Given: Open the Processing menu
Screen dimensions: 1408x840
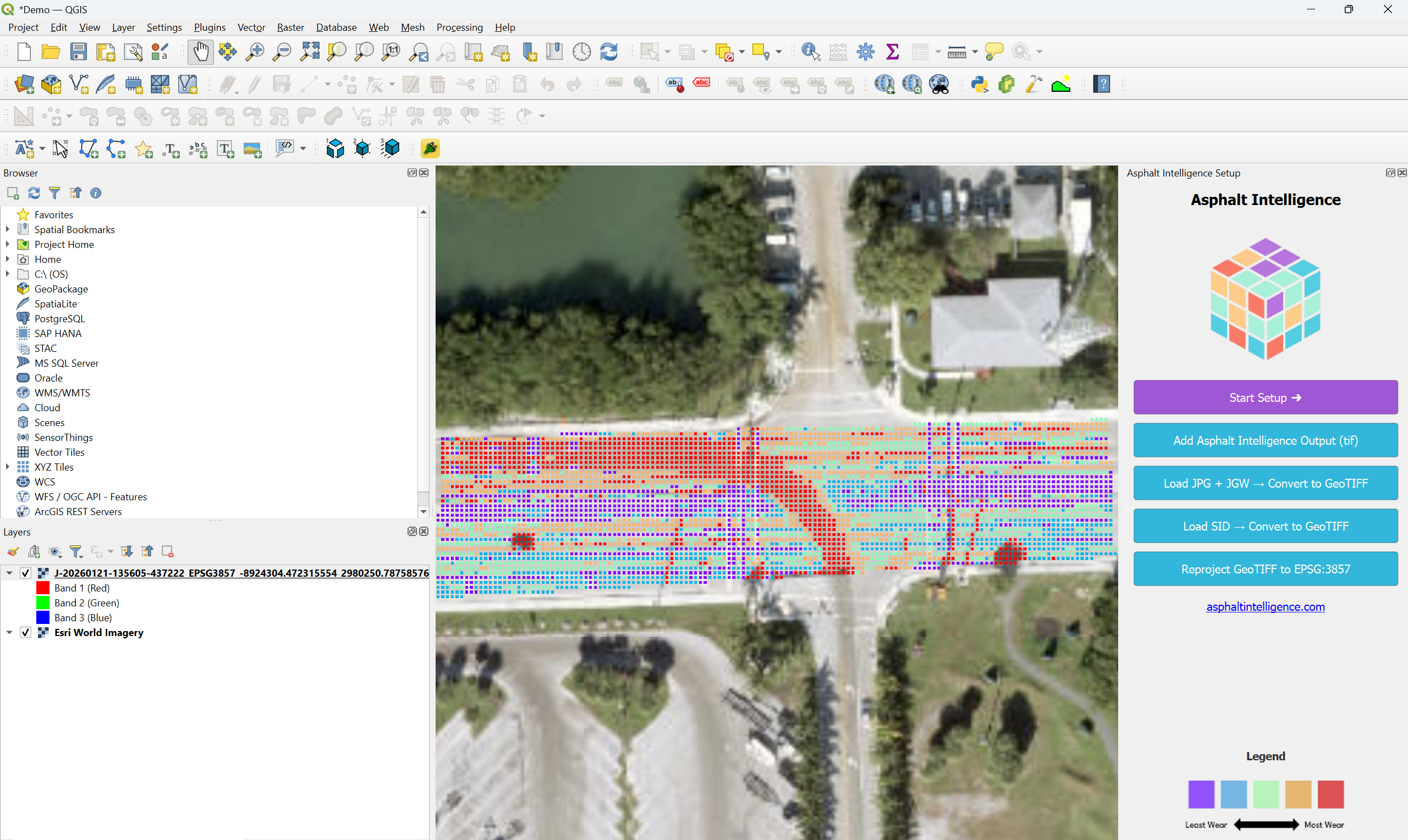Looking at the screenshot, I should [459, 27].
